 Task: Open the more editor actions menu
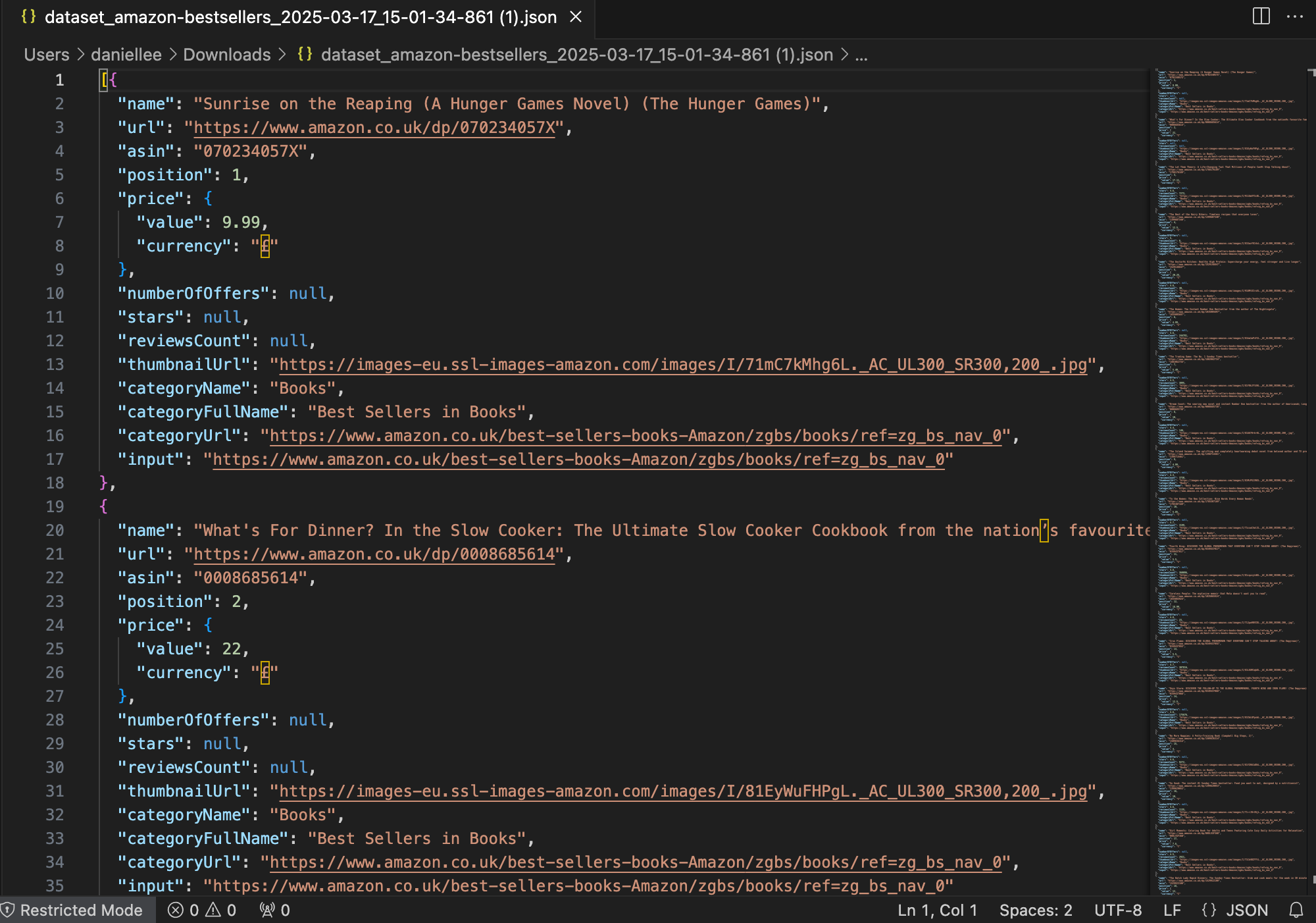(1294, 17)
